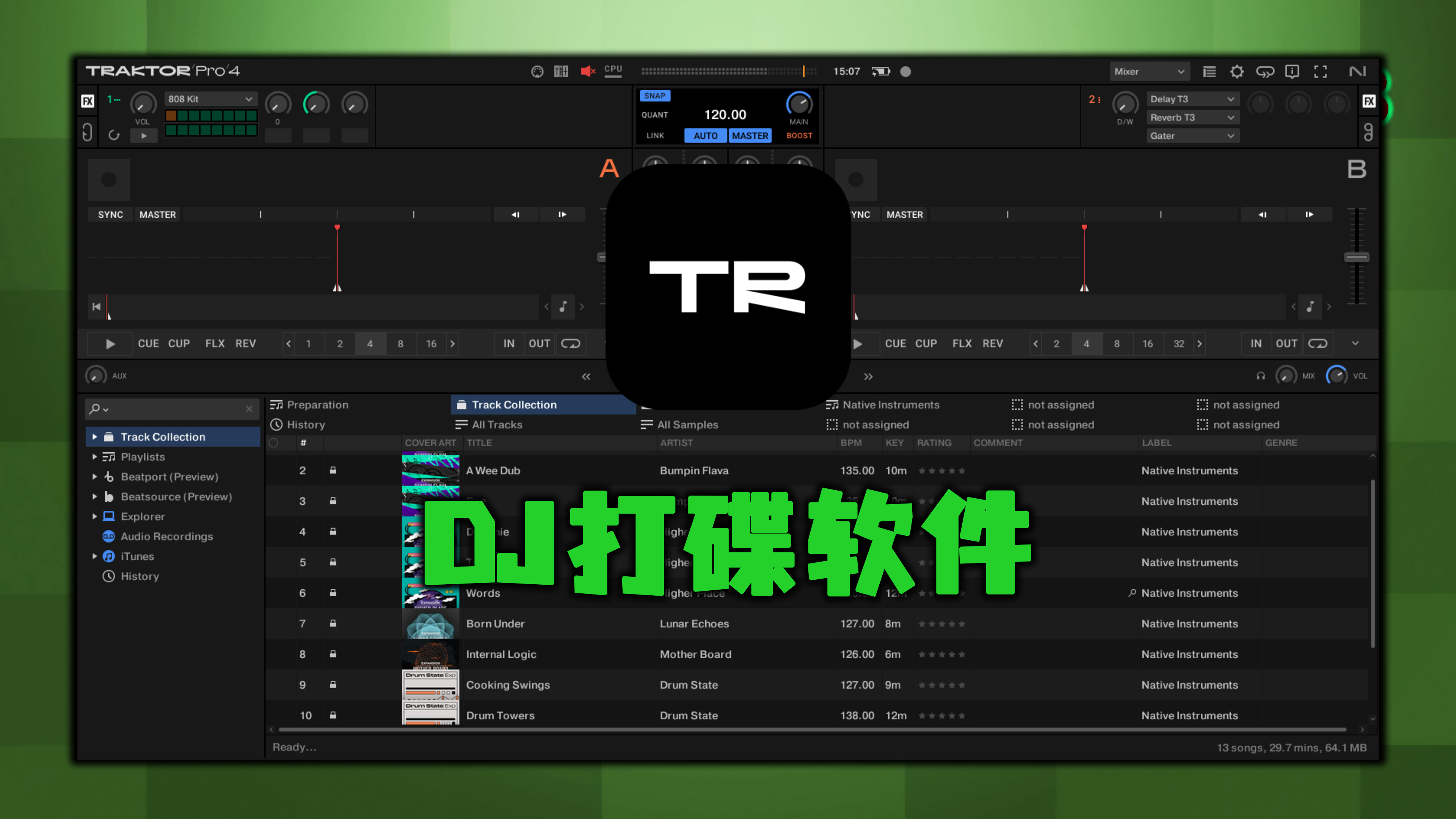Adjust the MAIN volume knob
Image resolution: width=1456 pixels, height=819 pixels.
coord(799,104)
